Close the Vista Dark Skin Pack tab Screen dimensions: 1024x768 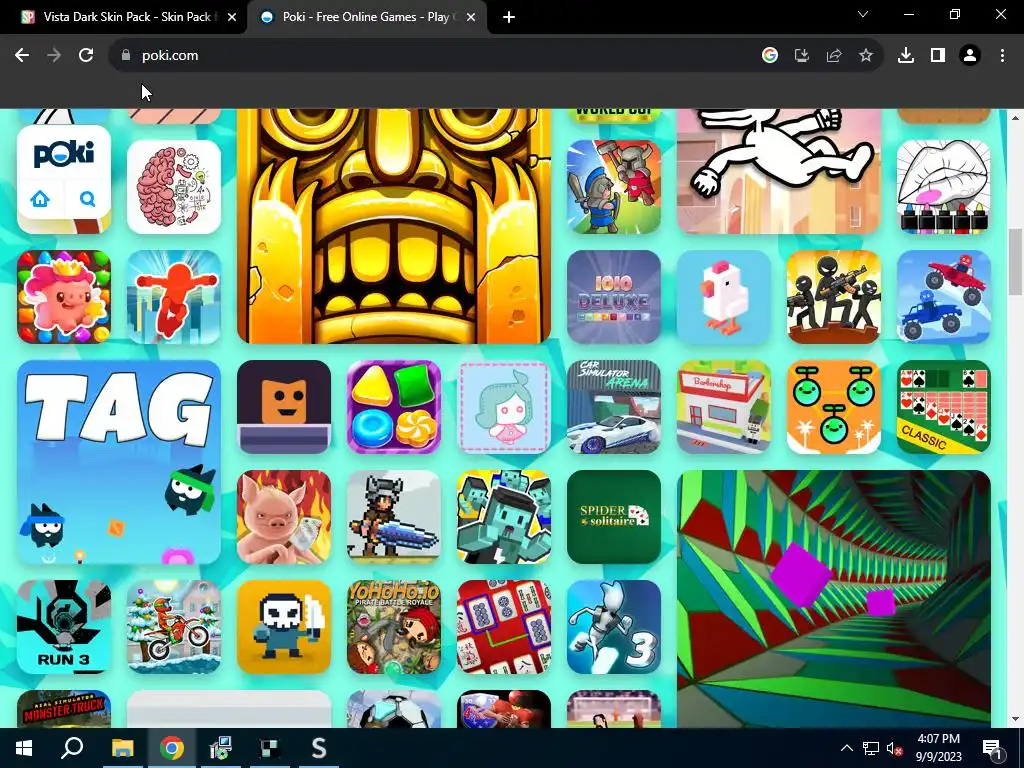232,17
